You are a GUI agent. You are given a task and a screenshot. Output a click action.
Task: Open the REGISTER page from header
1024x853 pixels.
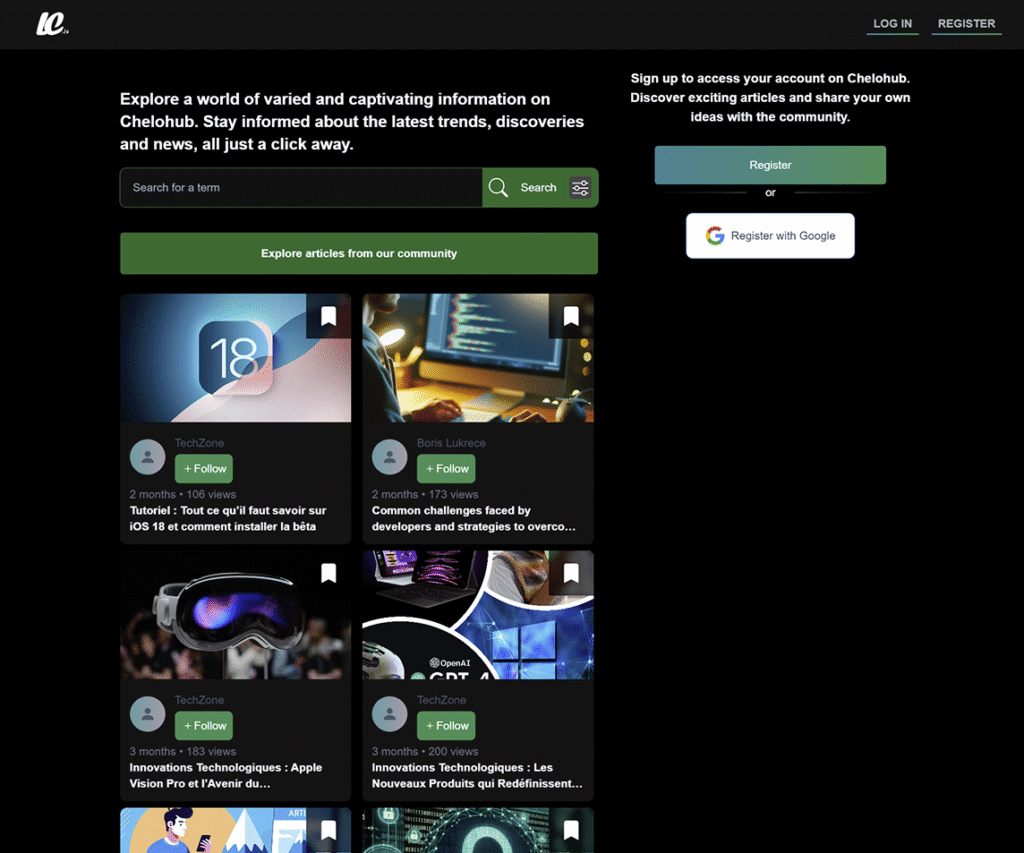[x=966, y=24]
